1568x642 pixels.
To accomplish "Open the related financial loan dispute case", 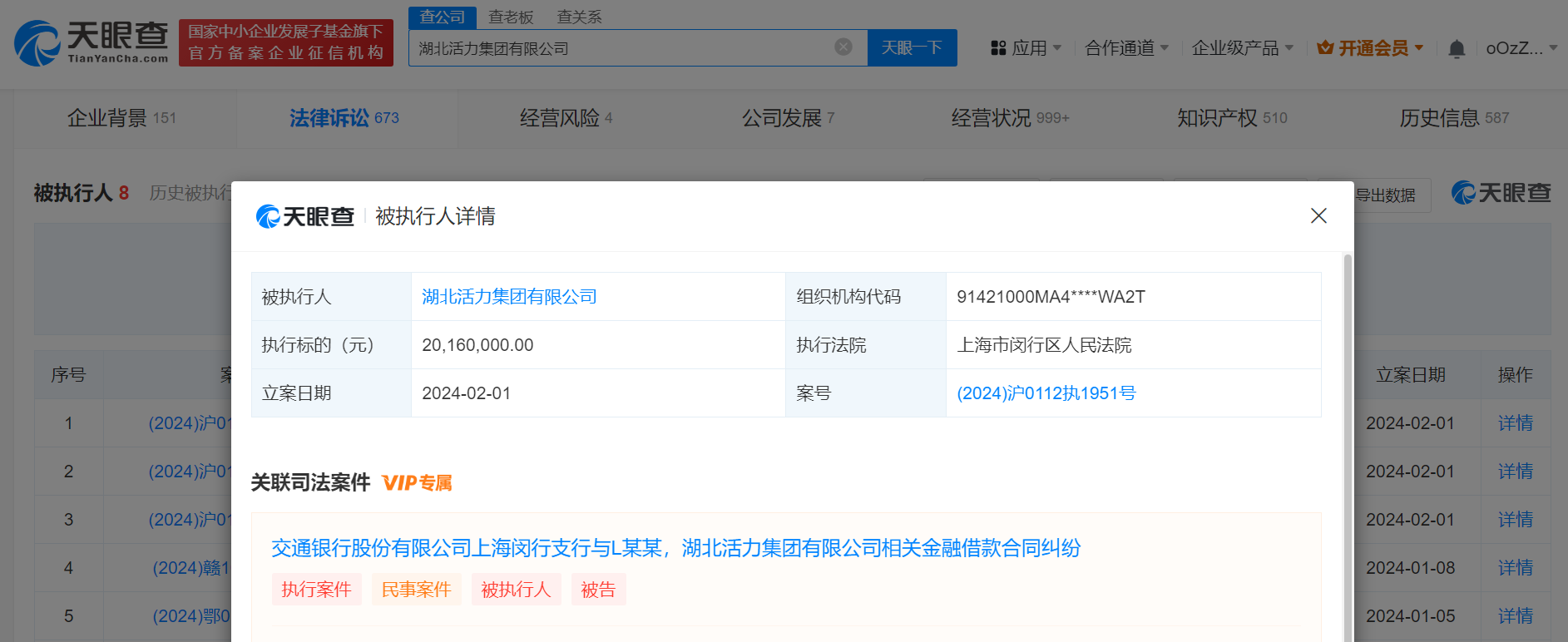I will coord(675,548).
